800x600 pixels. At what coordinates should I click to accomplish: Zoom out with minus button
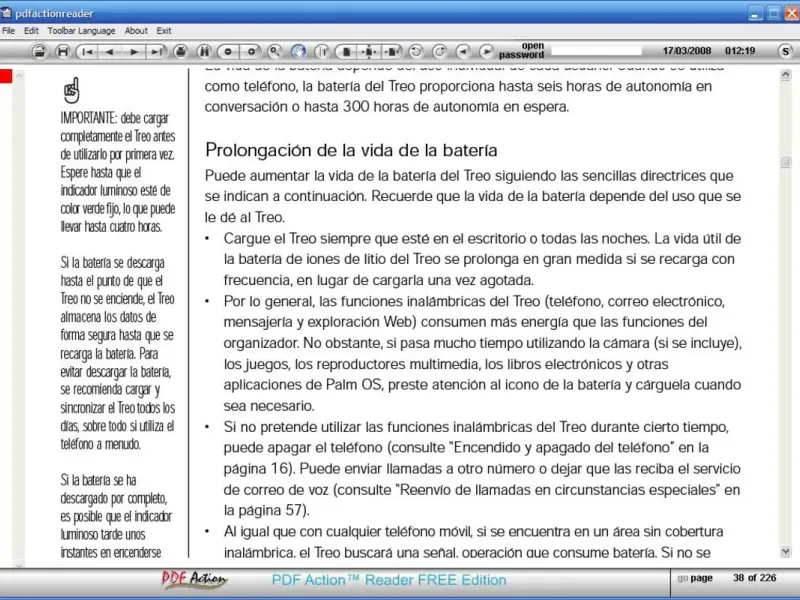[228, 52]
